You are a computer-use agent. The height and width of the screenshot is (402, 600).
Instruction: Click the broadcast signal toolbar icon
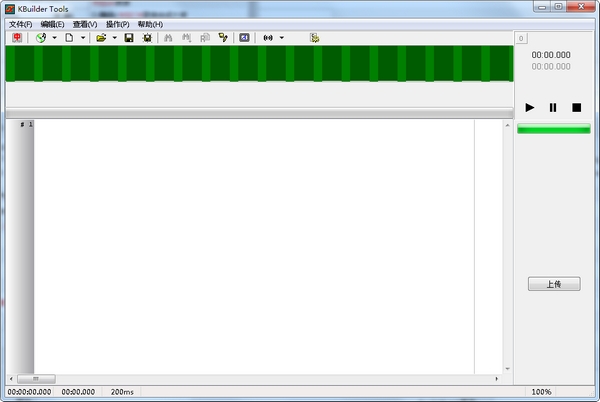coord(268,37)
